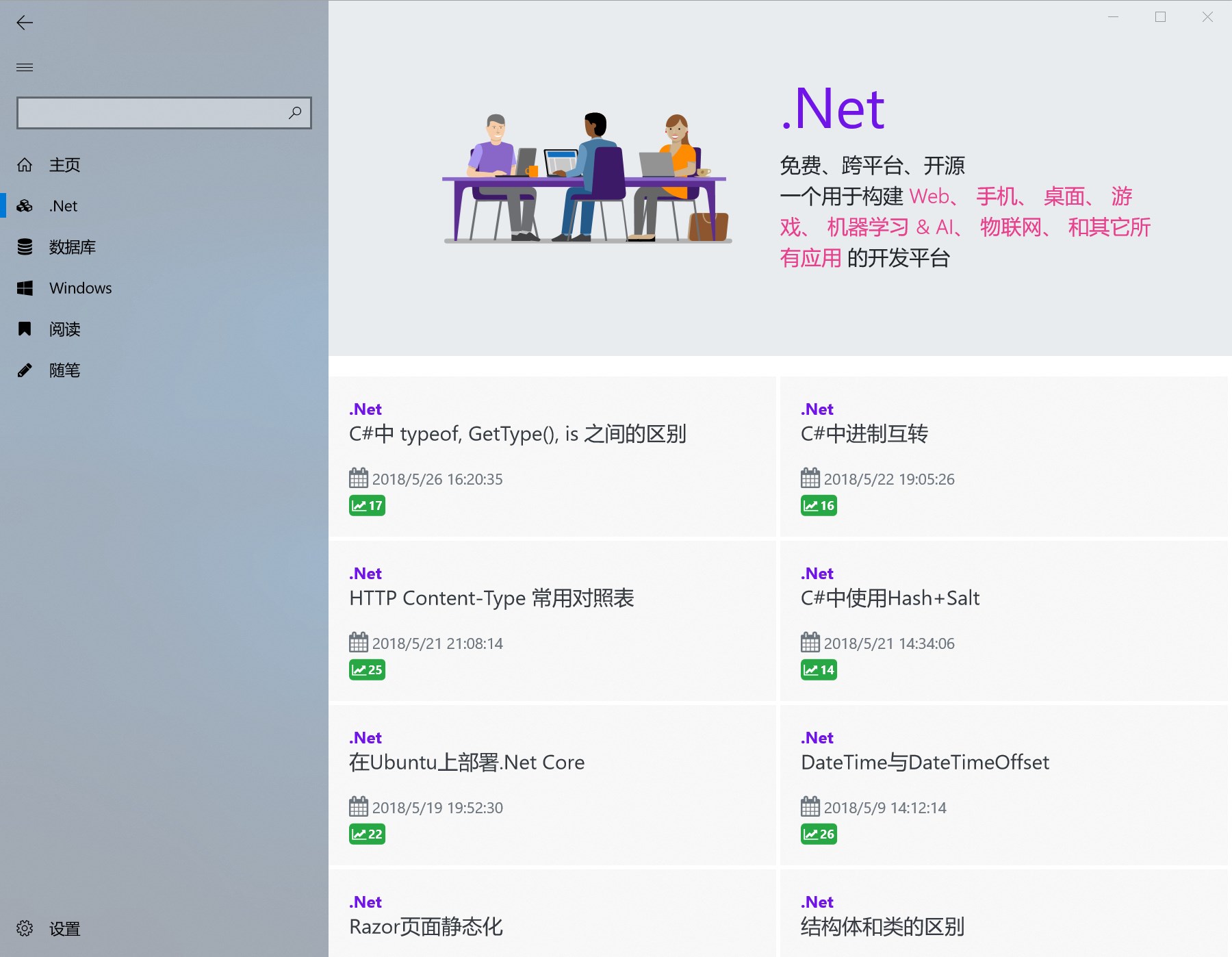Open article C#中使用Hash+Salt
This screenshot has width=1232, height=957.
(x=890, y=598)
